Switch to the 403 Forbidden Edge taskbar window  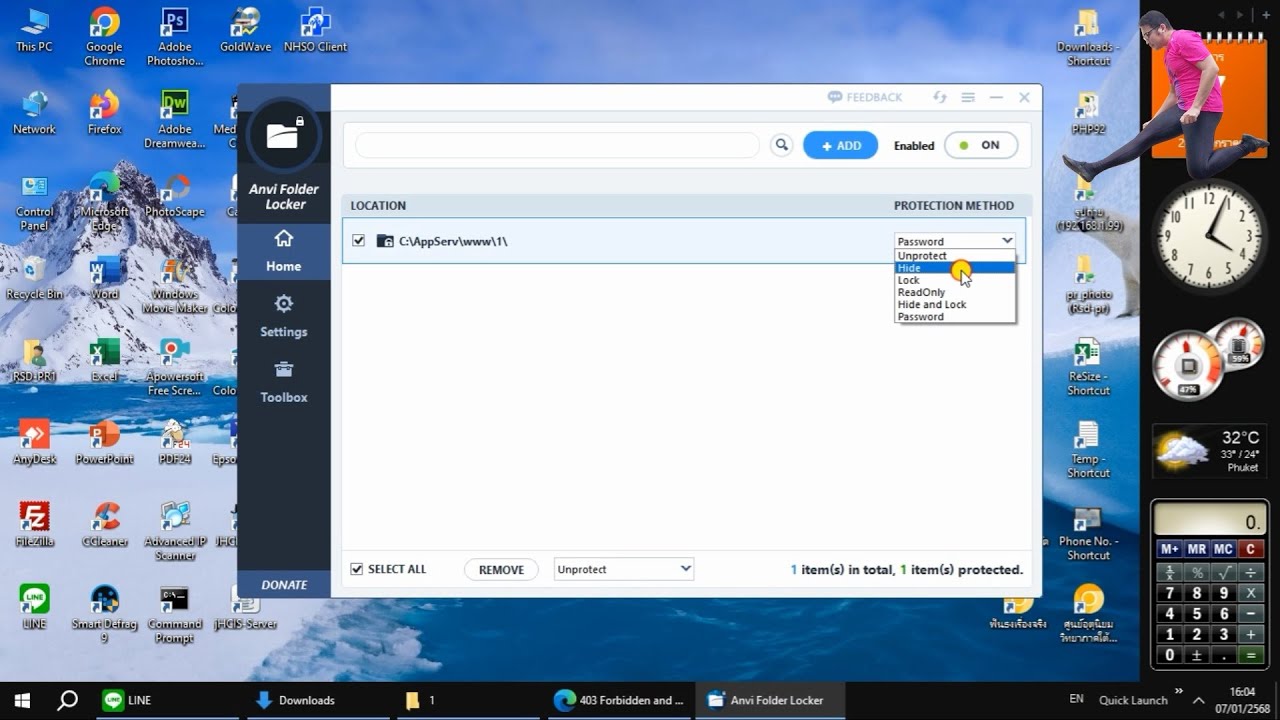pyautogui.click(x=620, y=700)
